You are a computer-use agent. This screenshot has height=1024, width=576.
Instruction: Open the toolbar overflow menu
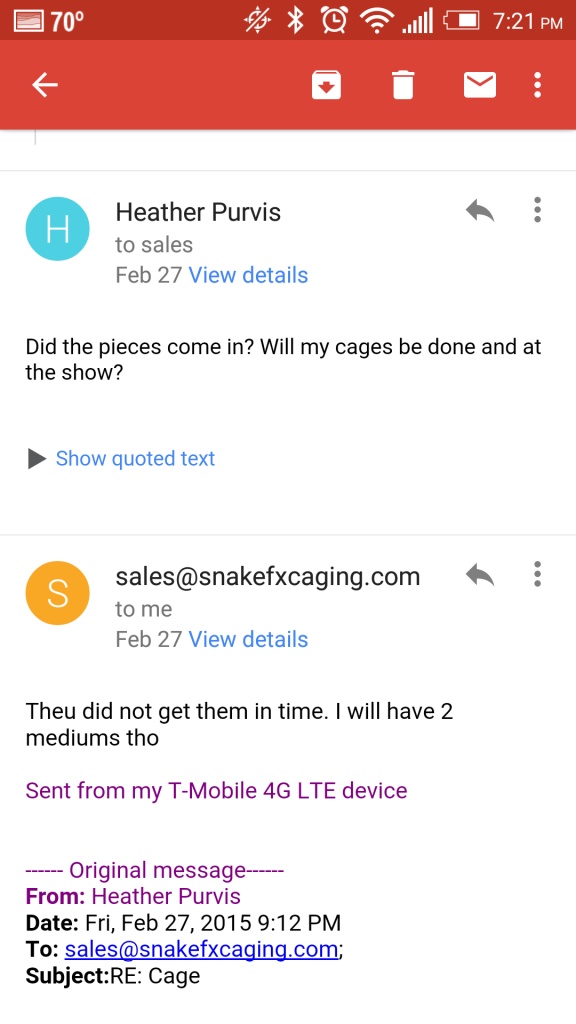537,85
